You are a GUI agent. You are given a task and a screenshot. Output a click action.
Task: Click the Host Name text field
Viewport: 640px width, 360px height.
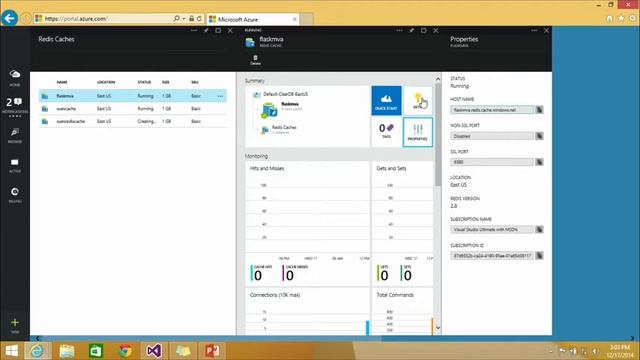492,110
